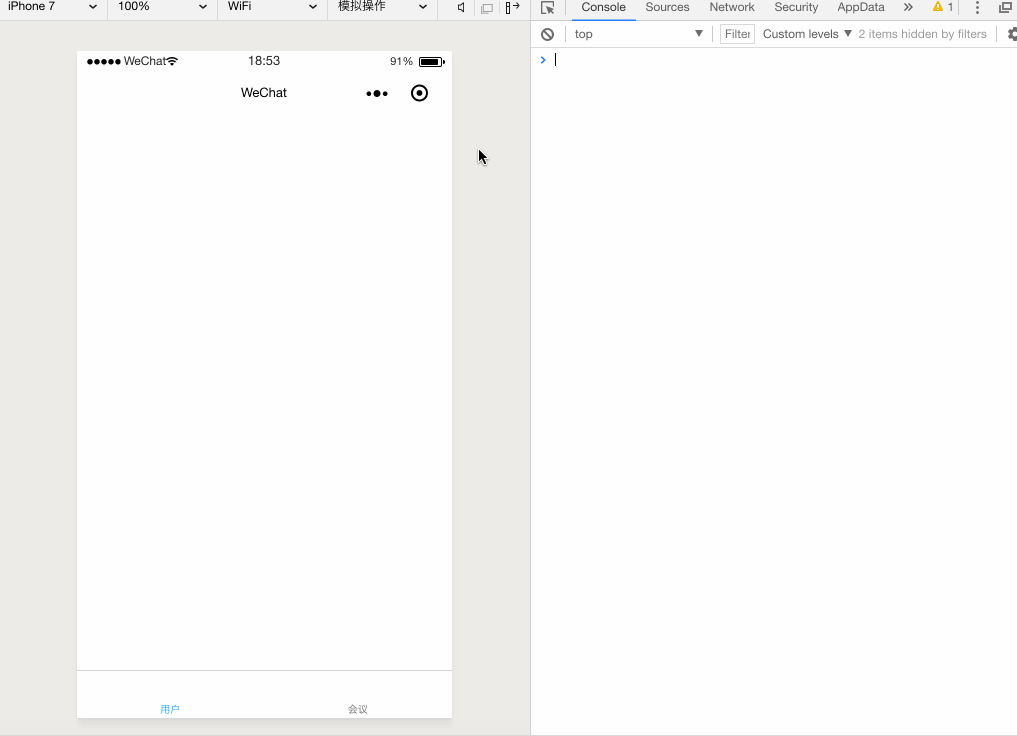Clear the console with the ban icon
Screen dimensions: 1017x736
pyautogui.click(x=547, y=34)
